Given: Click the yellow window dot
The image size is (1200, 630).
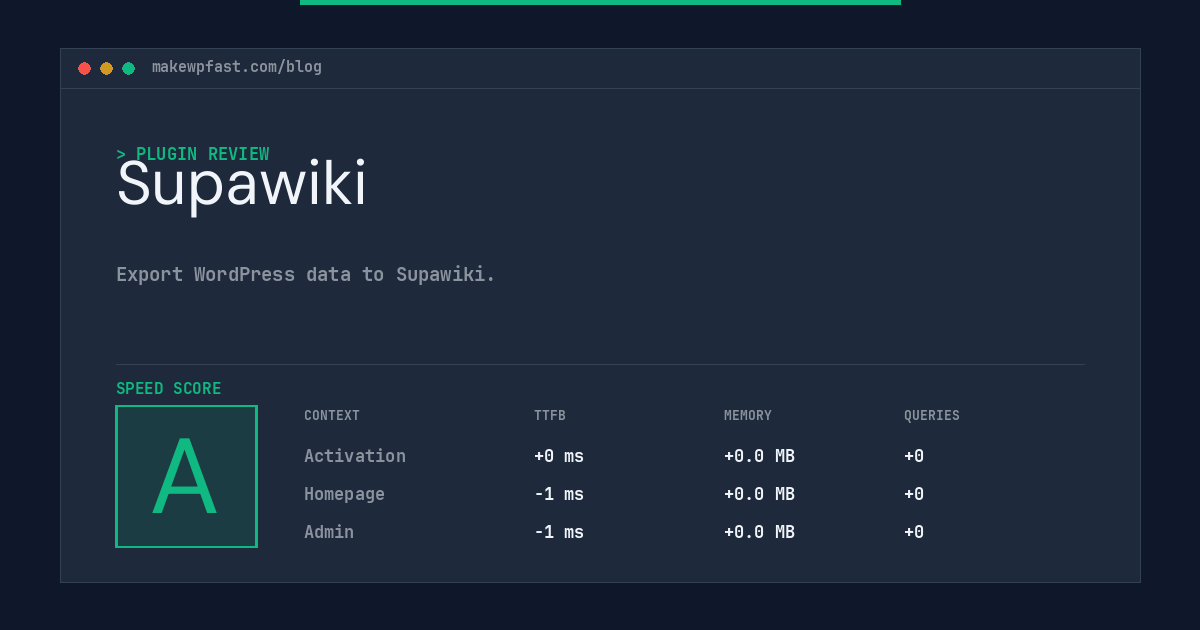Looking at the screenshot, I should pyautogui.click(x=106, y=68).
